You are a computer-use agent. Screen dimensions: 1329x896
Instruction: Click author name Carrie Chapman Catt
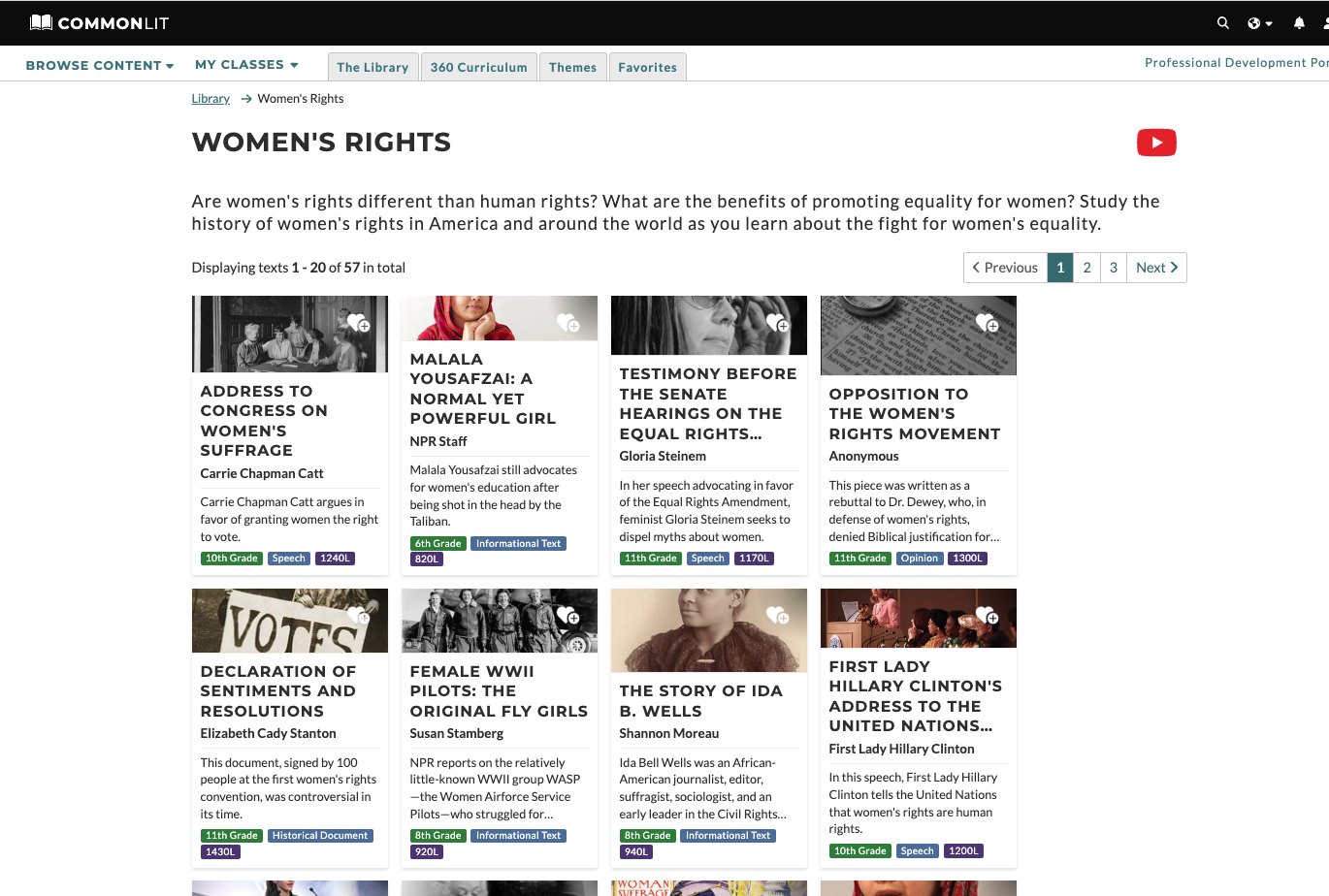click(262, 473)
